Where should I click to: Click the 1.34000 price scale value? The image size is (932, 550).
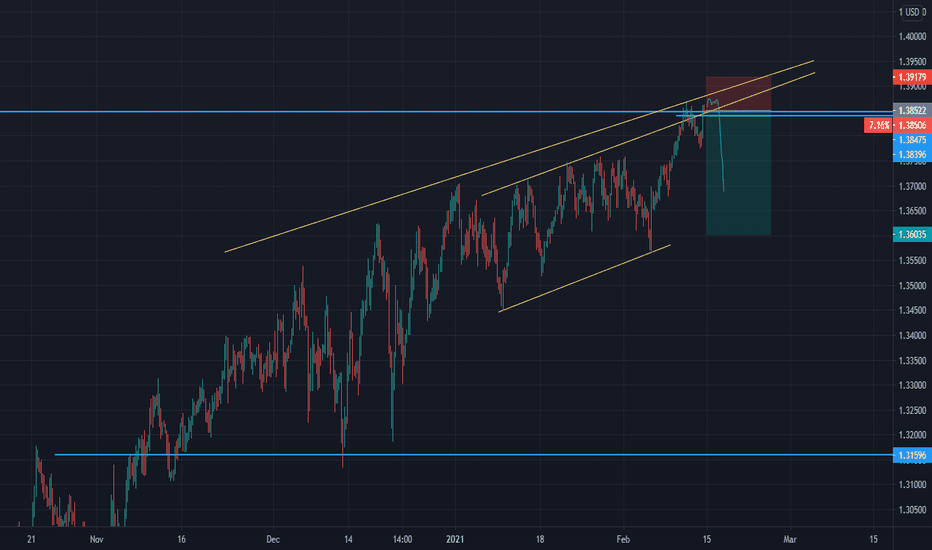pos(912,335)
